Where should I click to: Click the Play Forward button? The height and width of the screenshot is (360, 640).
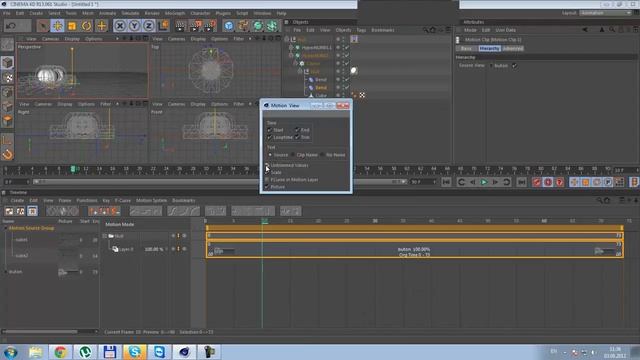(484, 182)
